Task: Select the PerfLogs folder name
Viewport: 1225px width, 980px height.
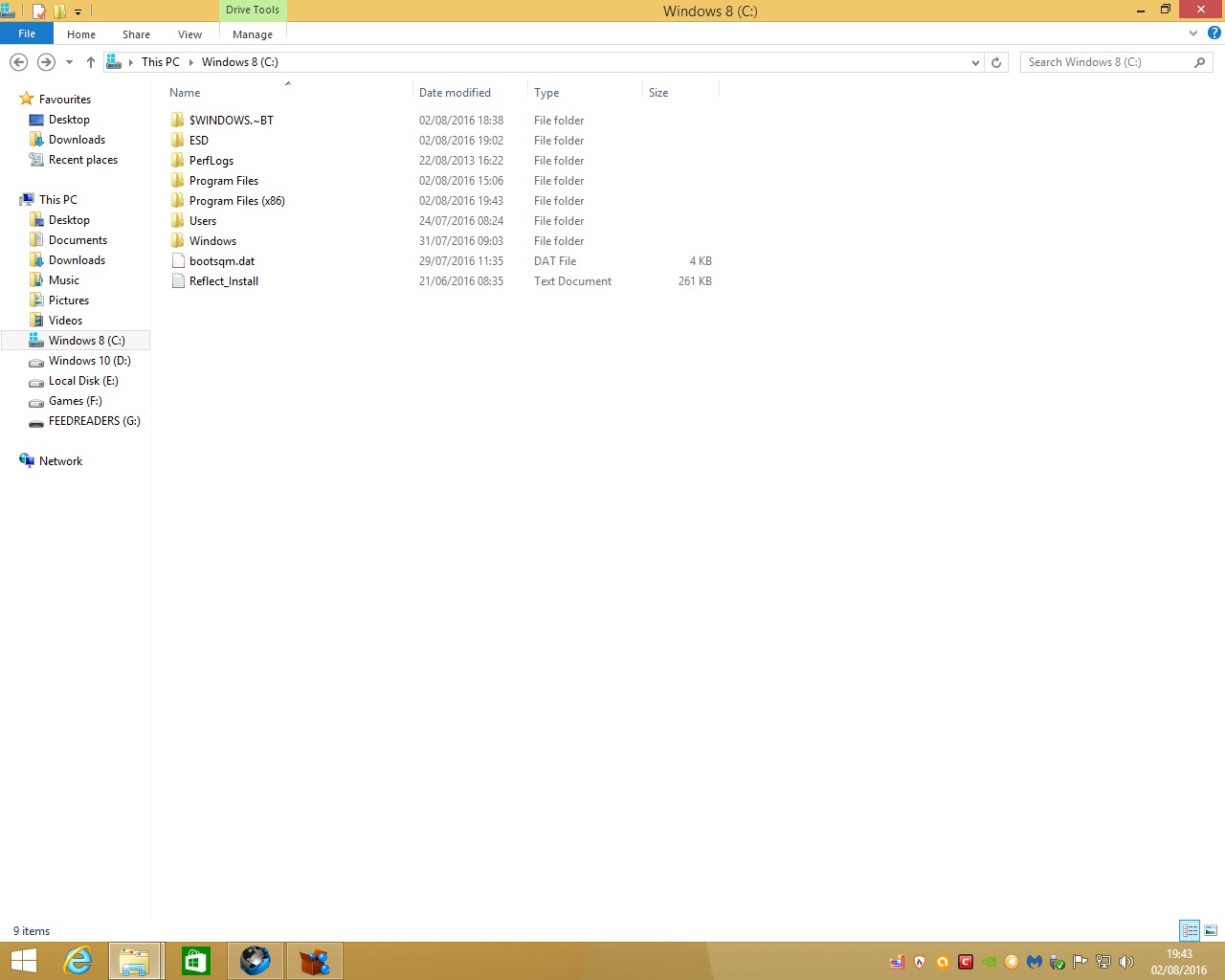Action: tap(212, 161)
